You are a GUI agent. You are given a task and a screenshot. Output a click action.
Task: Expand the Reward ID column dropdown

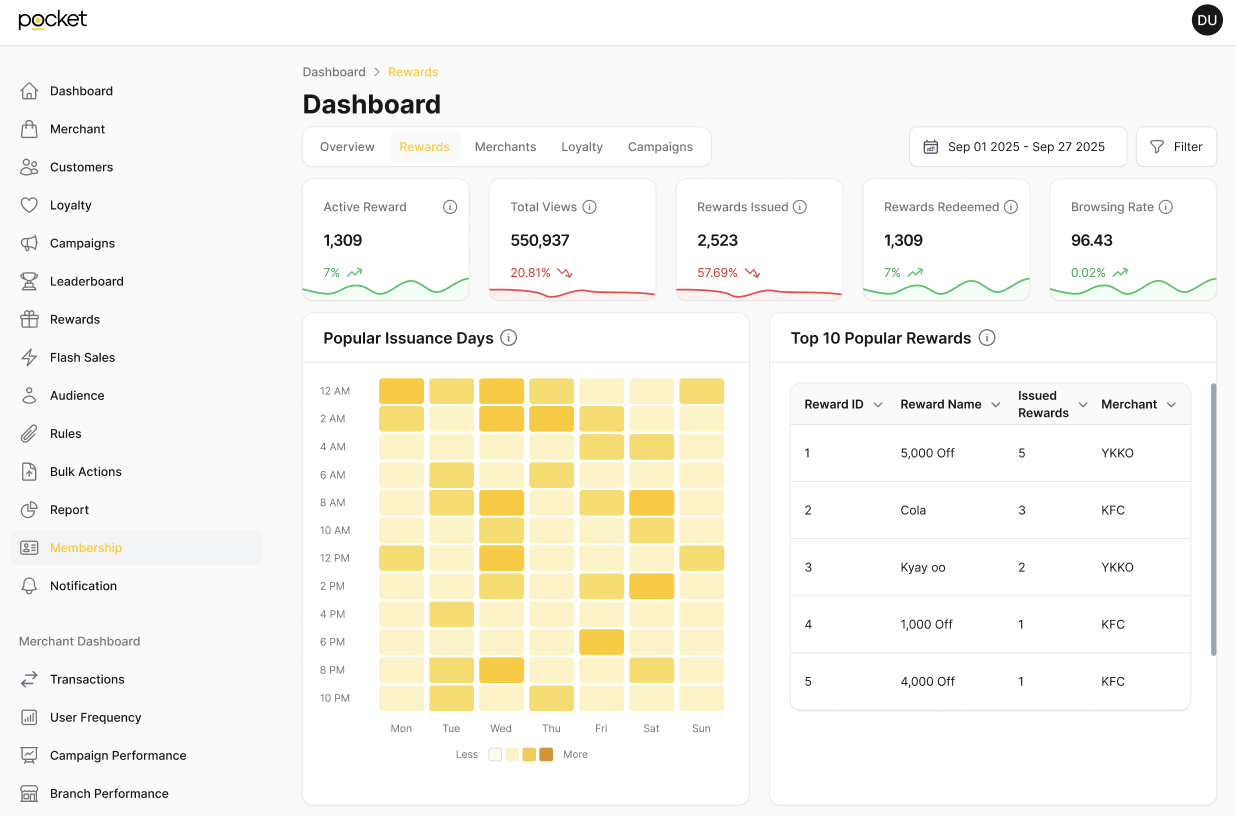tap(878, 405)
